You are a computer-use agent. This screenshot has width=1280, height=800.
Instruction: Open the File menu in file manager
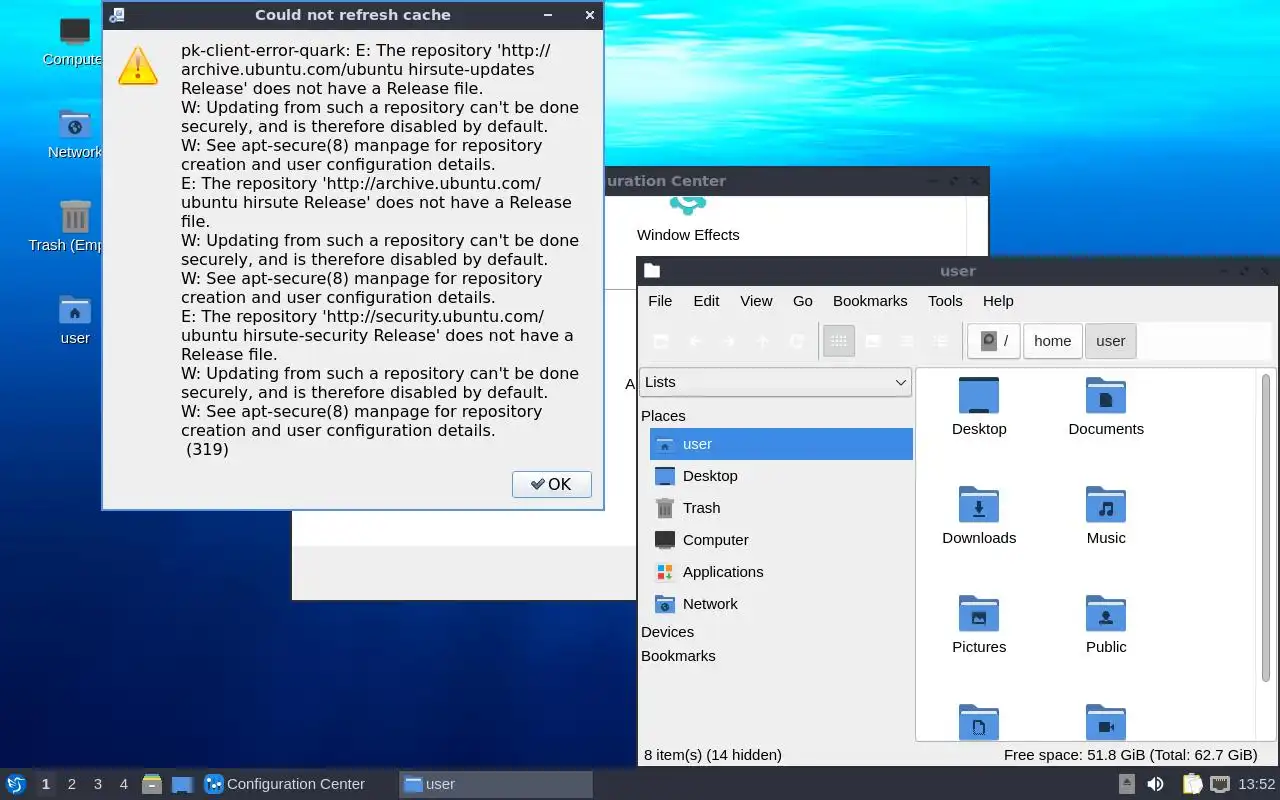pyautogui.click(x=660, y=301)
